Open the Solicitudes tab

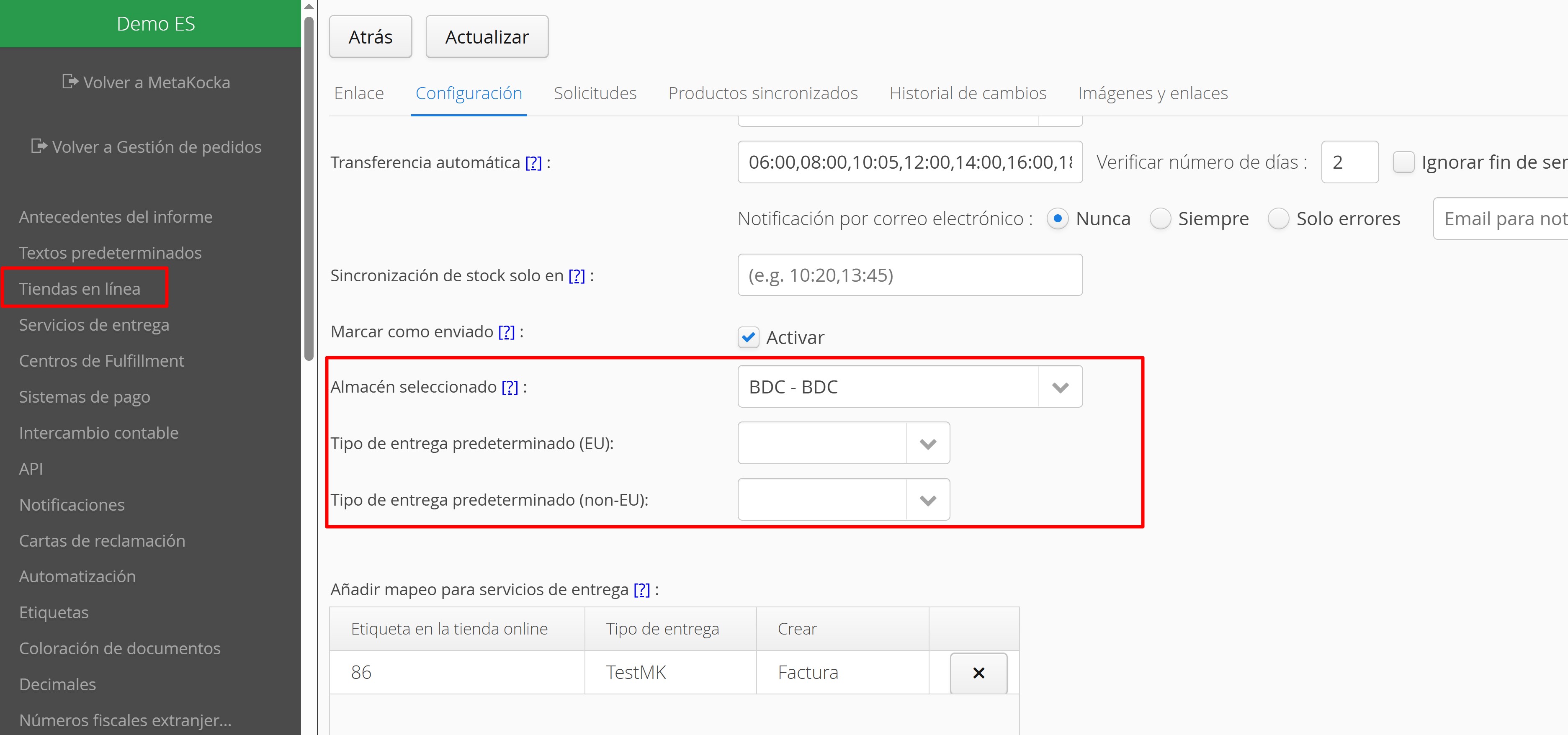pos(595,93)
